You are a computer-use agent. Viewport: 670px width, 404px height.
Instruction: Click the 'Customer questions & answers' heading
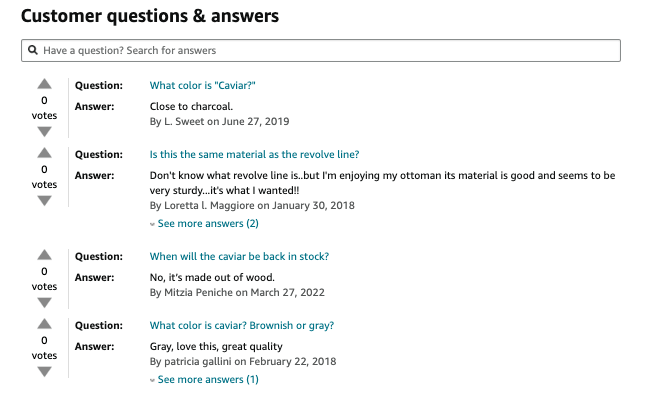pos(150,16)
